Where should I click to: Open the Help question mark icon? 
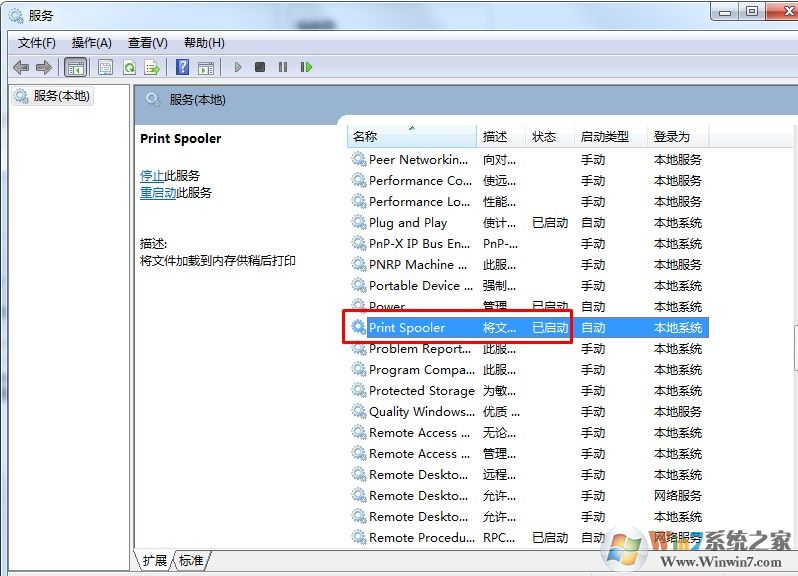click(182, 67)
